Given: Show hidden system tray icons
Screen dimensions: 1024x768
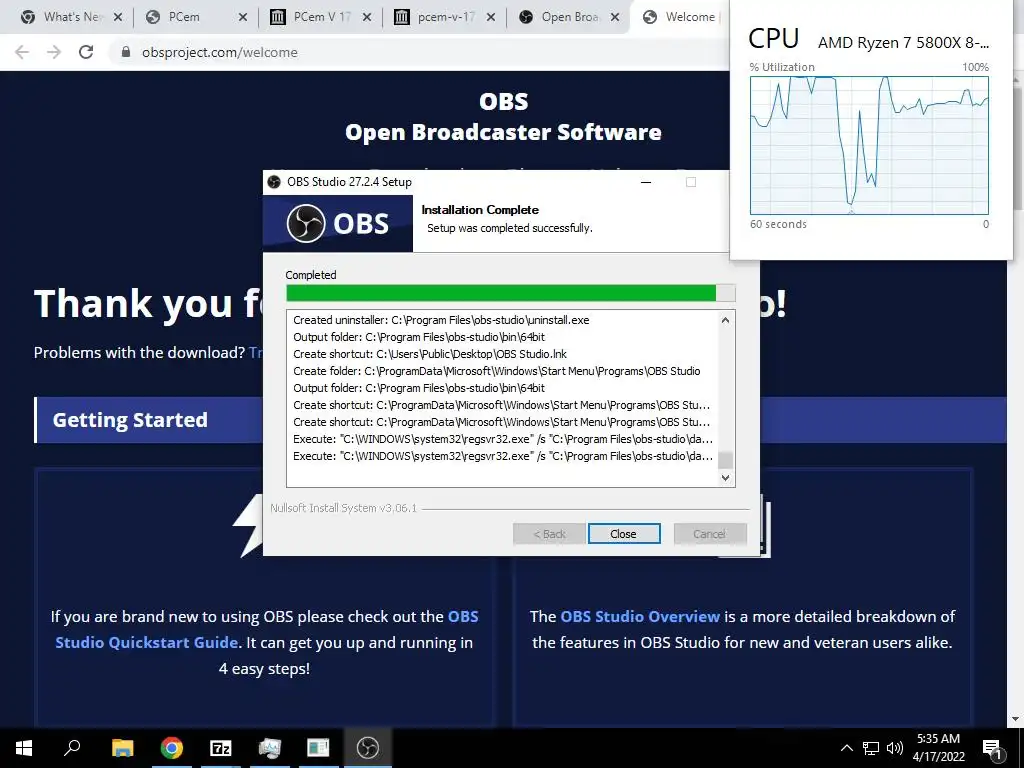Looking at the screenshot, I should [846, 748].
